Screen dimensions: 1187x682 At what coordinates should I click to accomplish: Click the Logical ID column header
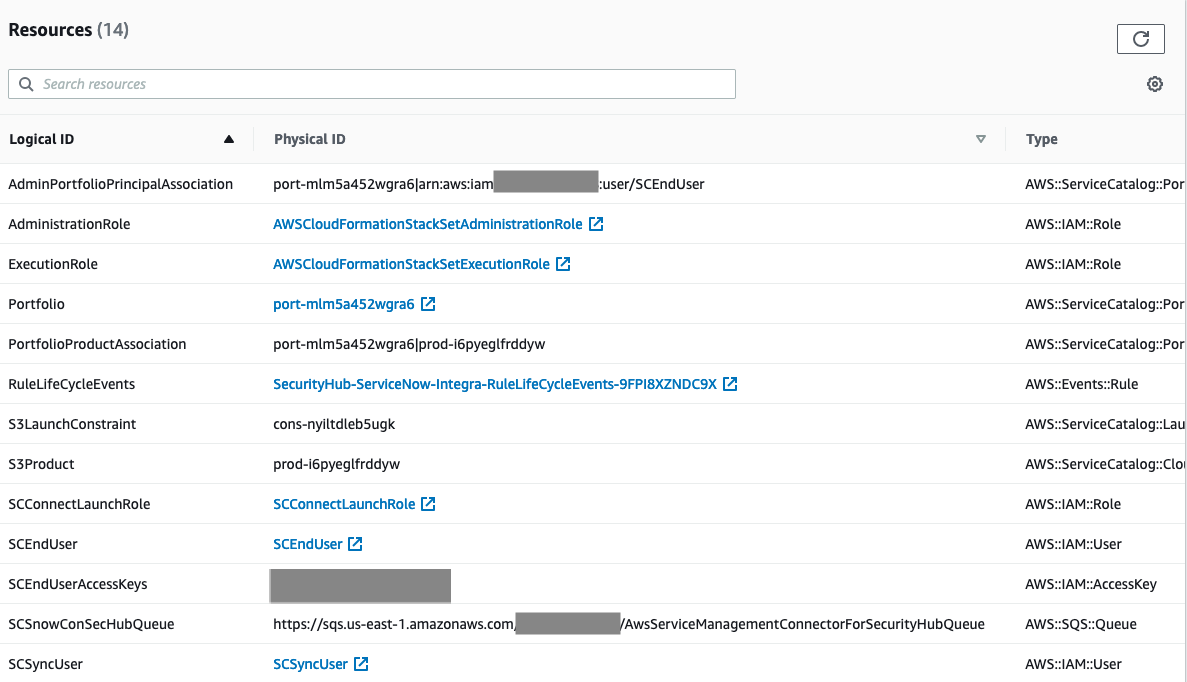click(x=42, y=139)
